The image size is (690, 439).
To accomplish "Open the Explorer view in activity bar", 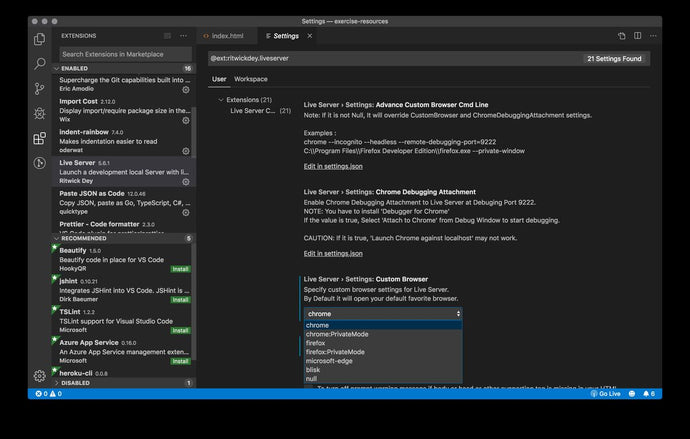I will (x=40, y=39).
